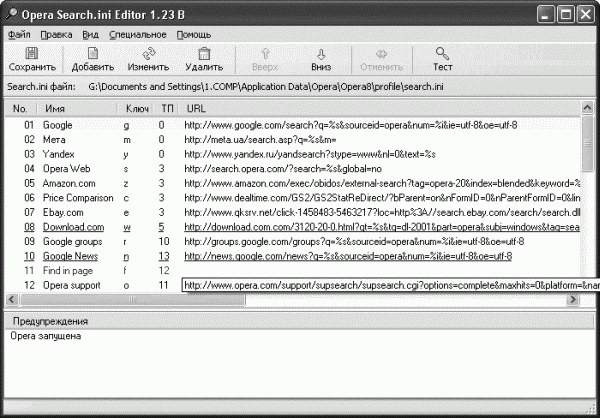This screenshot has height=418, width=600.
Task: Click the Opera запущена warning message
Action: tap(46, 336)
